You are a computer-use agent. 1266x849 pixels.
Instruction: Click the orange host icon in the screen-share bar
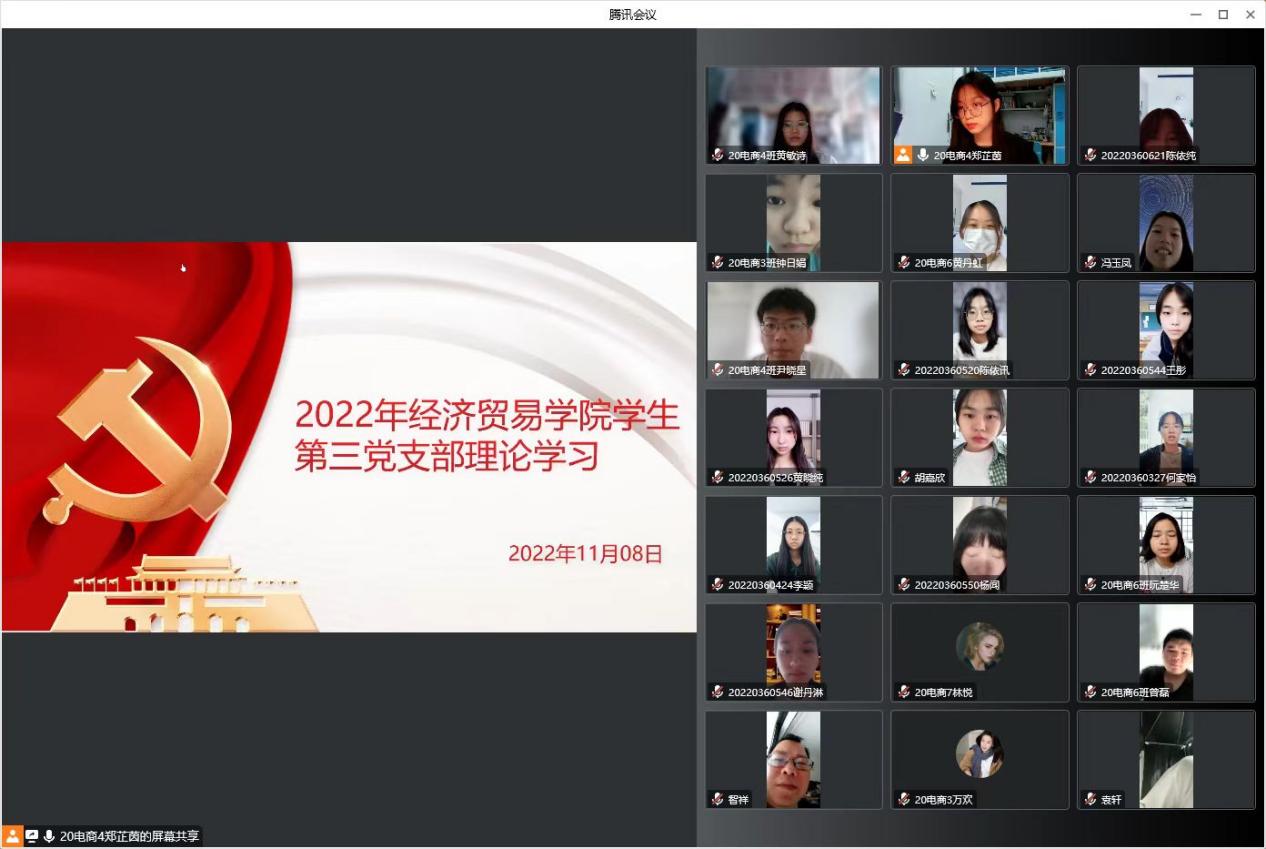(13, 836)
